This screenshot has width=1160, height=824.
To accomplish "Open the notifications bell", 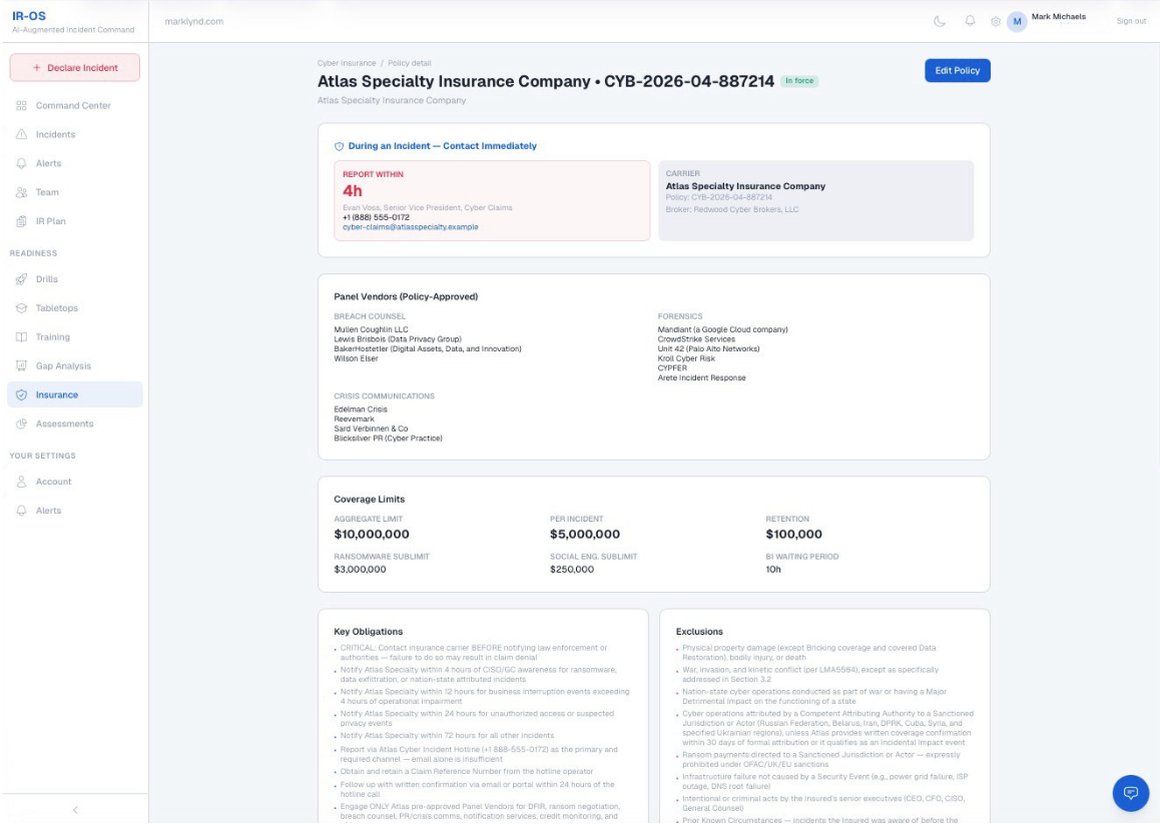I will click(968, 20).
